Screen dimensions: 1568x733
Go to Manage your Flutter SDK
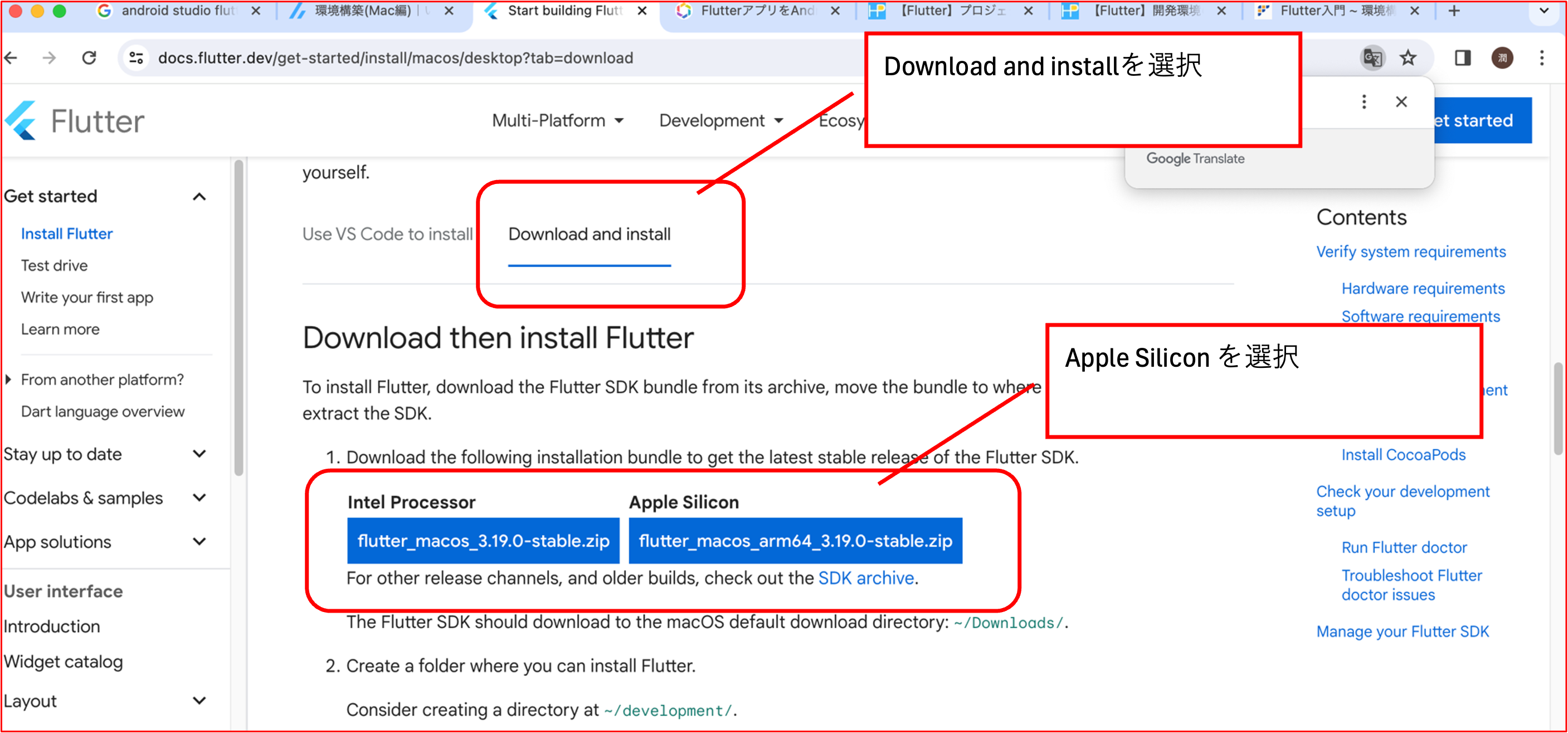[x=1403, y=632]
